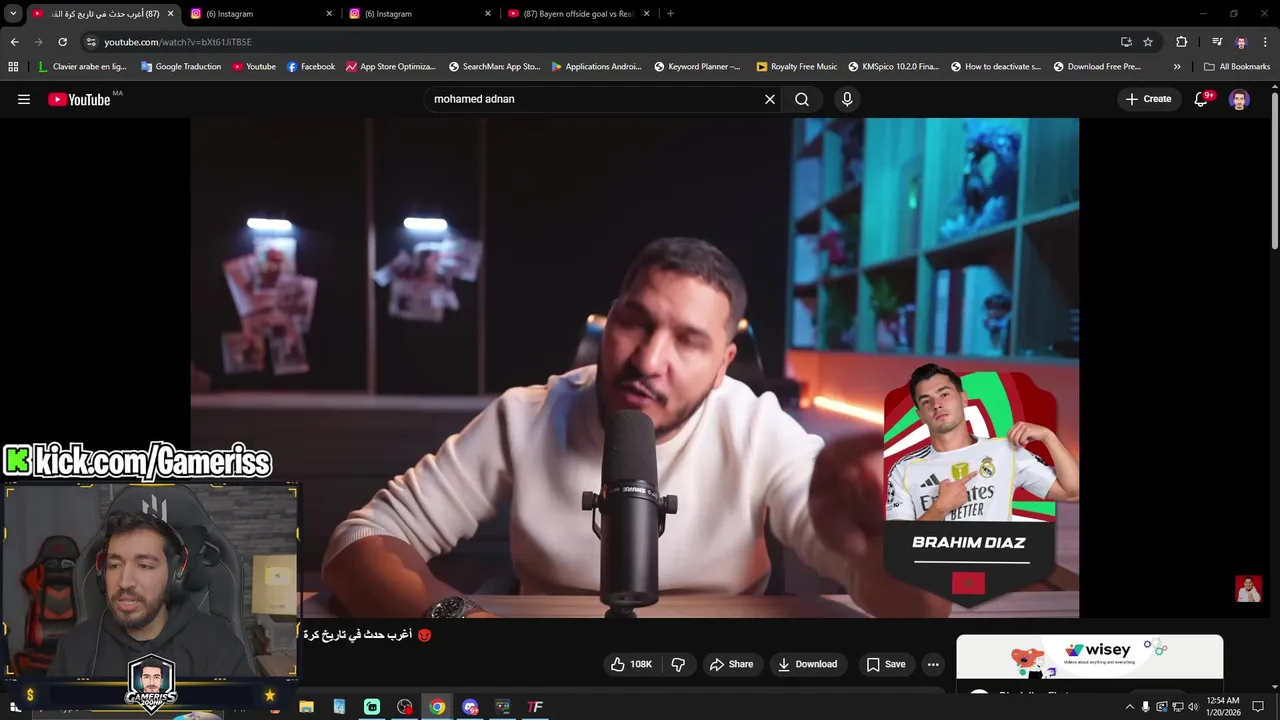1280x720 pixels.
Task: Clear the search text with the X icon
Action: pyautogui.click(x=770, y=99)
